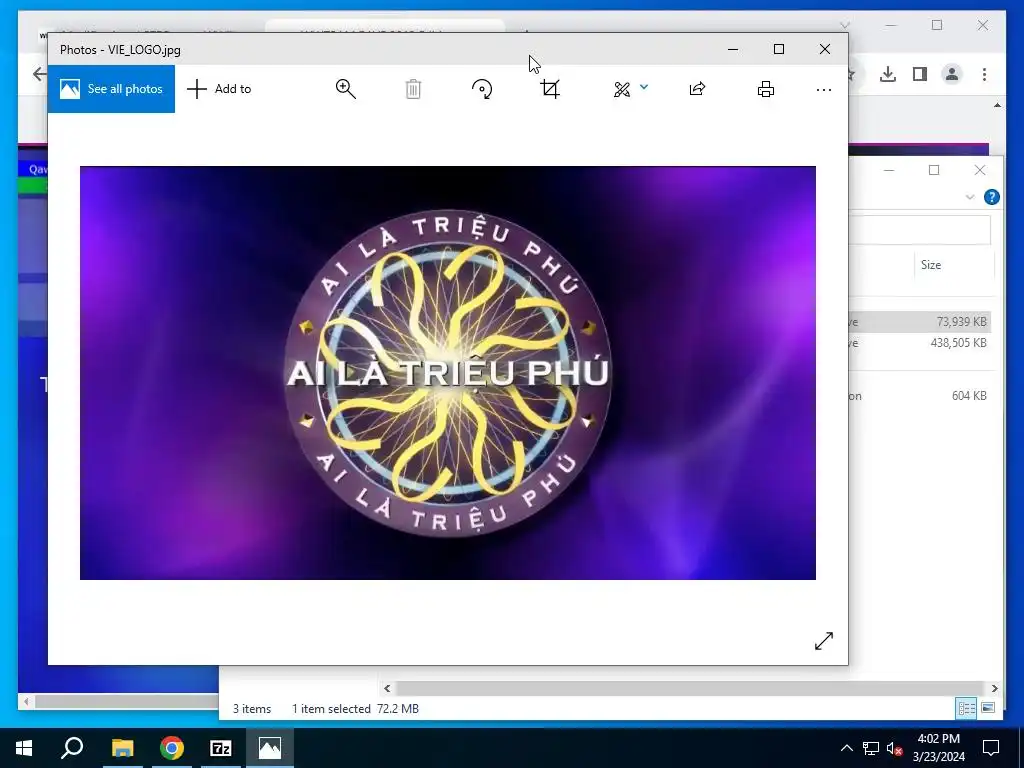
Task: Switch to Large icons view in Explorer
Action: coord(988,708)
